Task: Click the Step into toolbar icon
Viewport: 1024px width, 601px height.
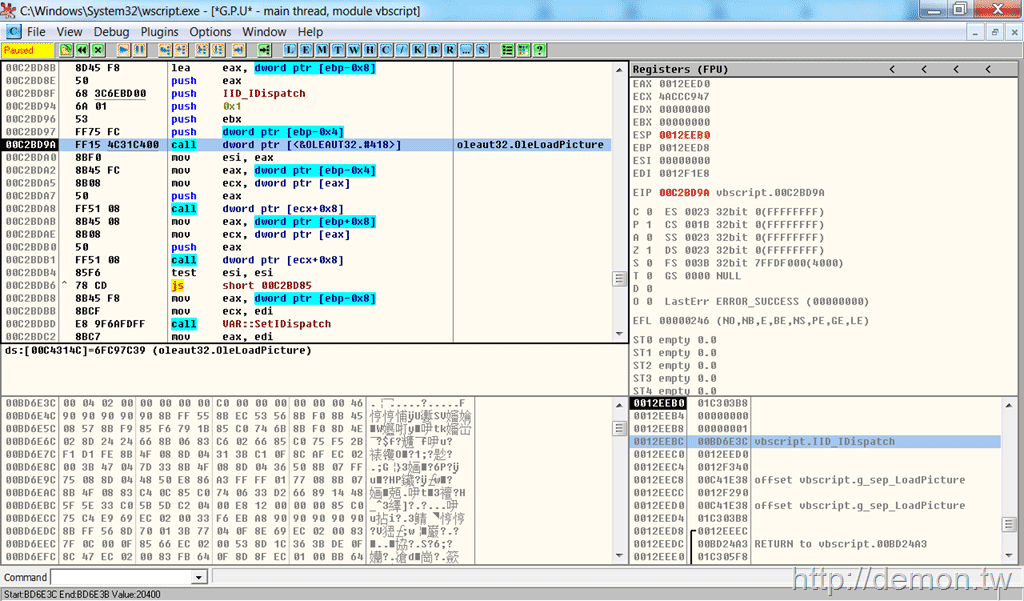Action: pyautogui.click(x=166, y=49)
